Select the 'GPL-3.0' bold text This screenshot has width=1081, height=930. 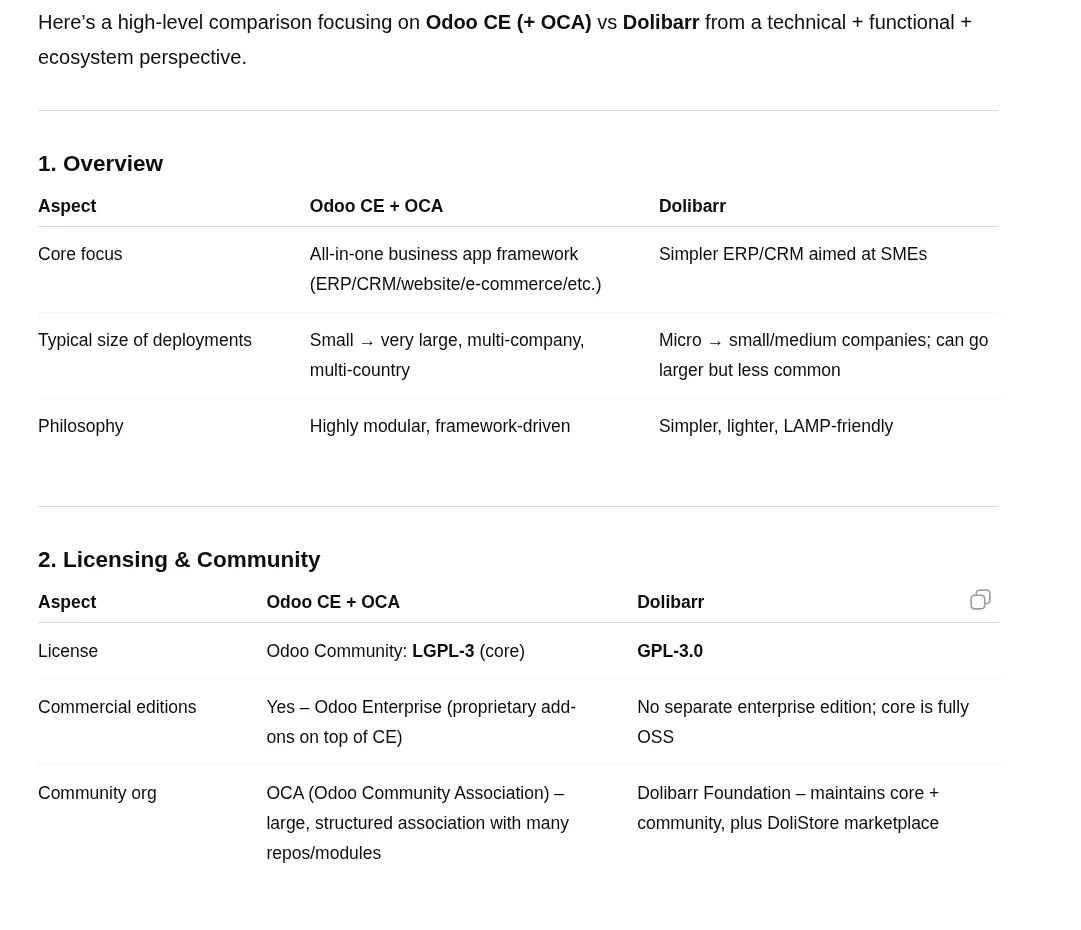tap(670, 651)
